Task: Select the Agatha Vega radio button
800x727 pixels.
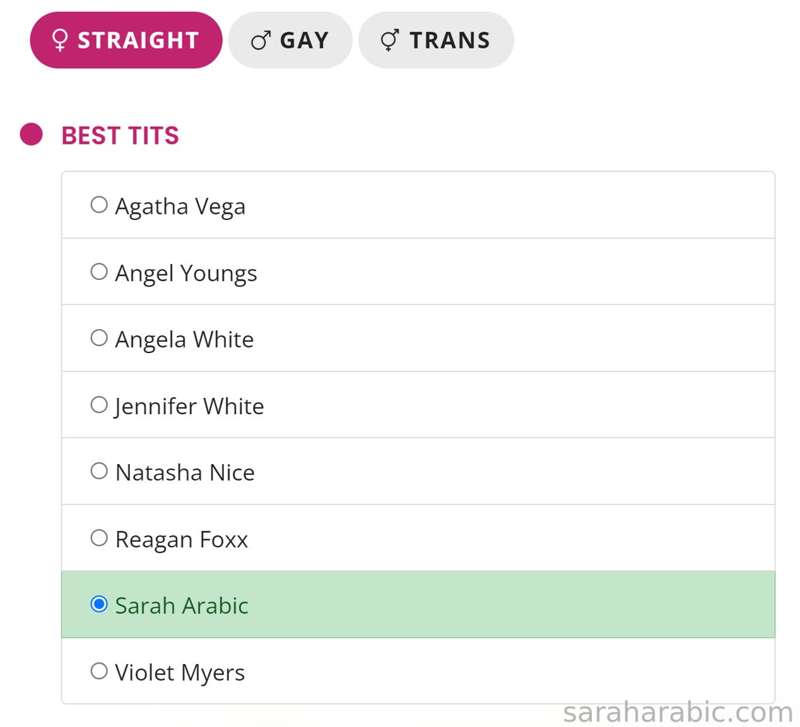Action: 99,205
